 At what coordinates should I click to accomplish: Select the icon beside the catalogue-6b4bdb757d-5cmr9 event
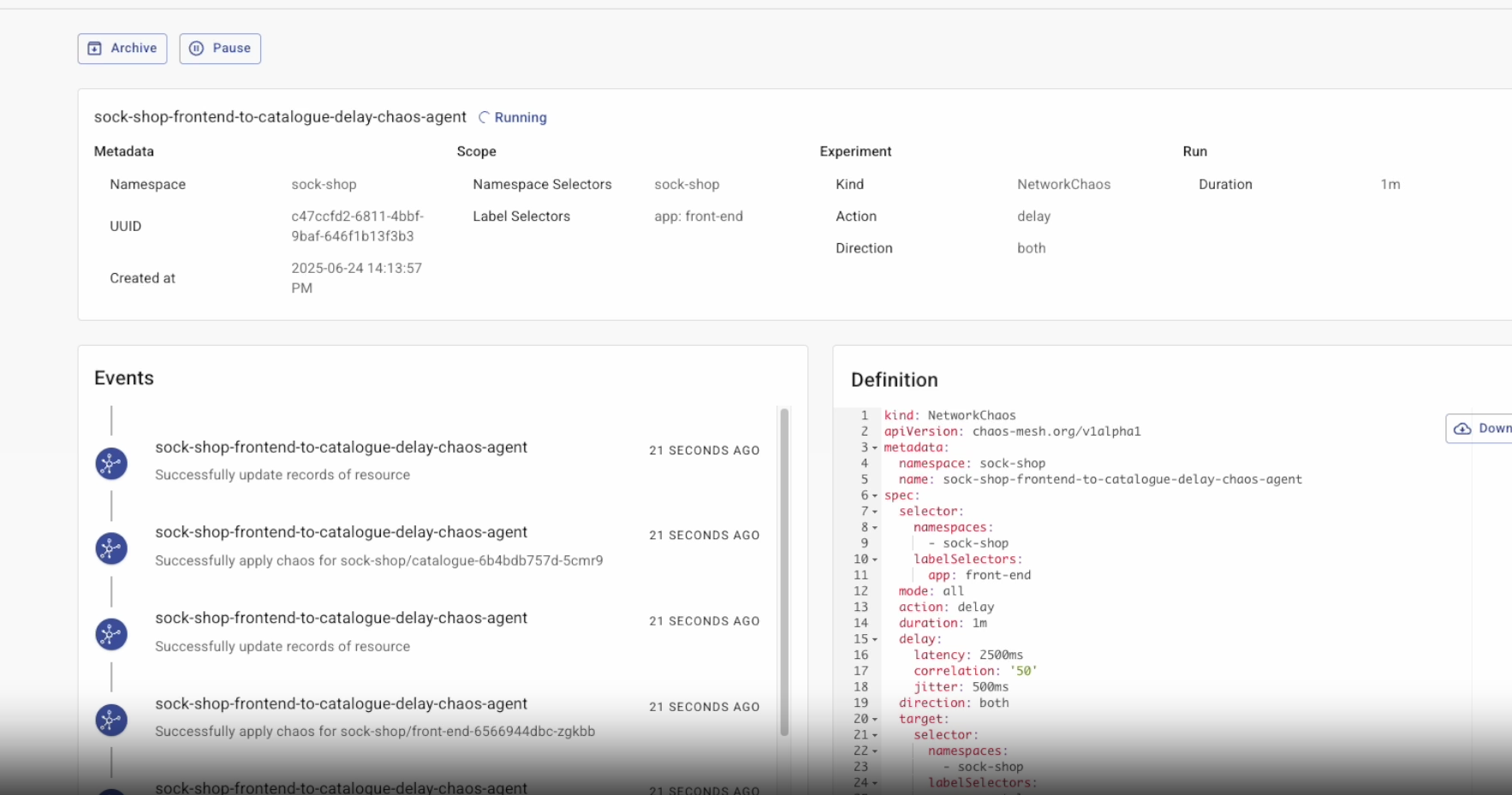[111, 549]
